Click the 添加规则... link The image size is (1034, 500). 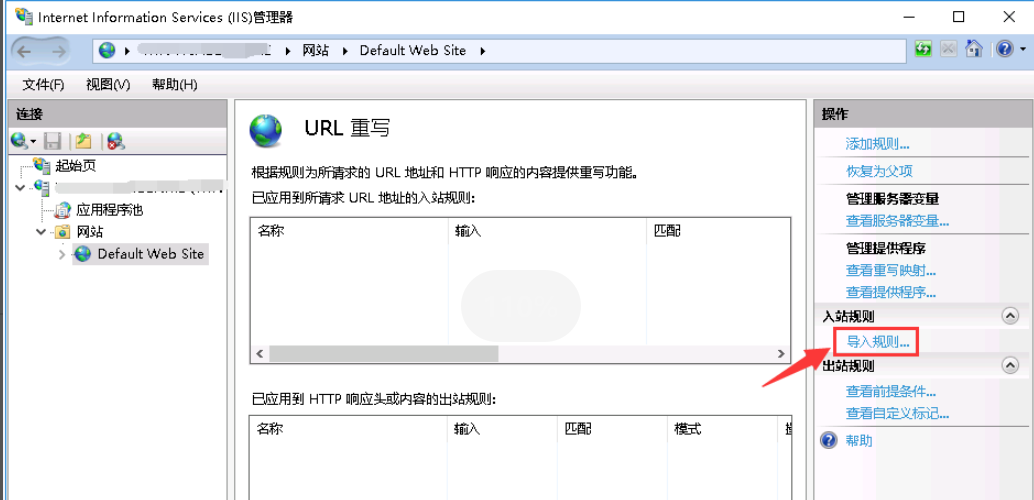(877, 144)
